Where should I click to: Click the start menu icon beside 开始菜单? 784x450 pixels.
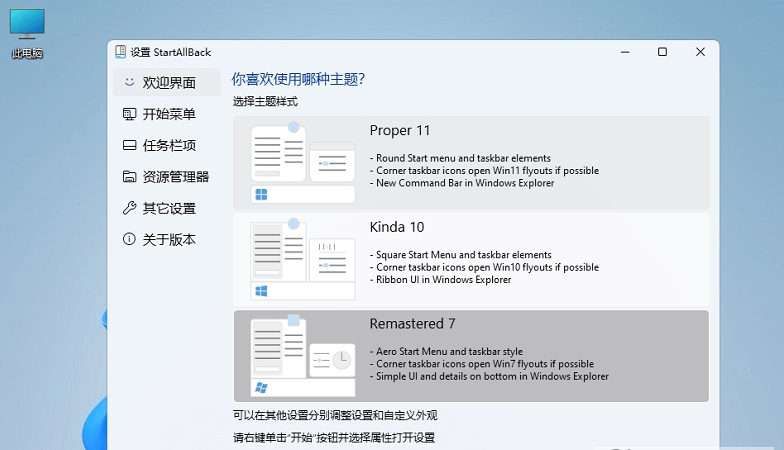130,114
